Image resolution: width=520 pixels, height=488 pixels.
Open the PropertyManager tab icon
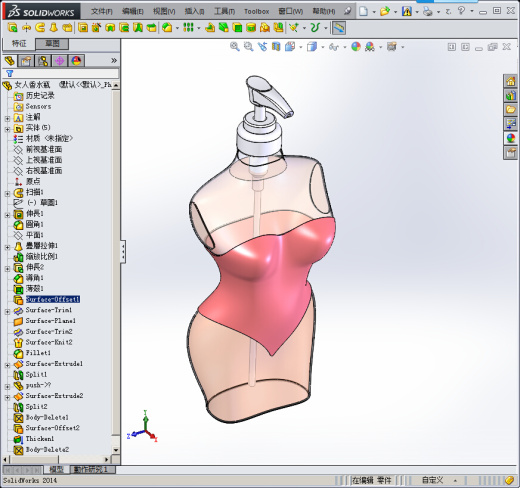[26, 61]
